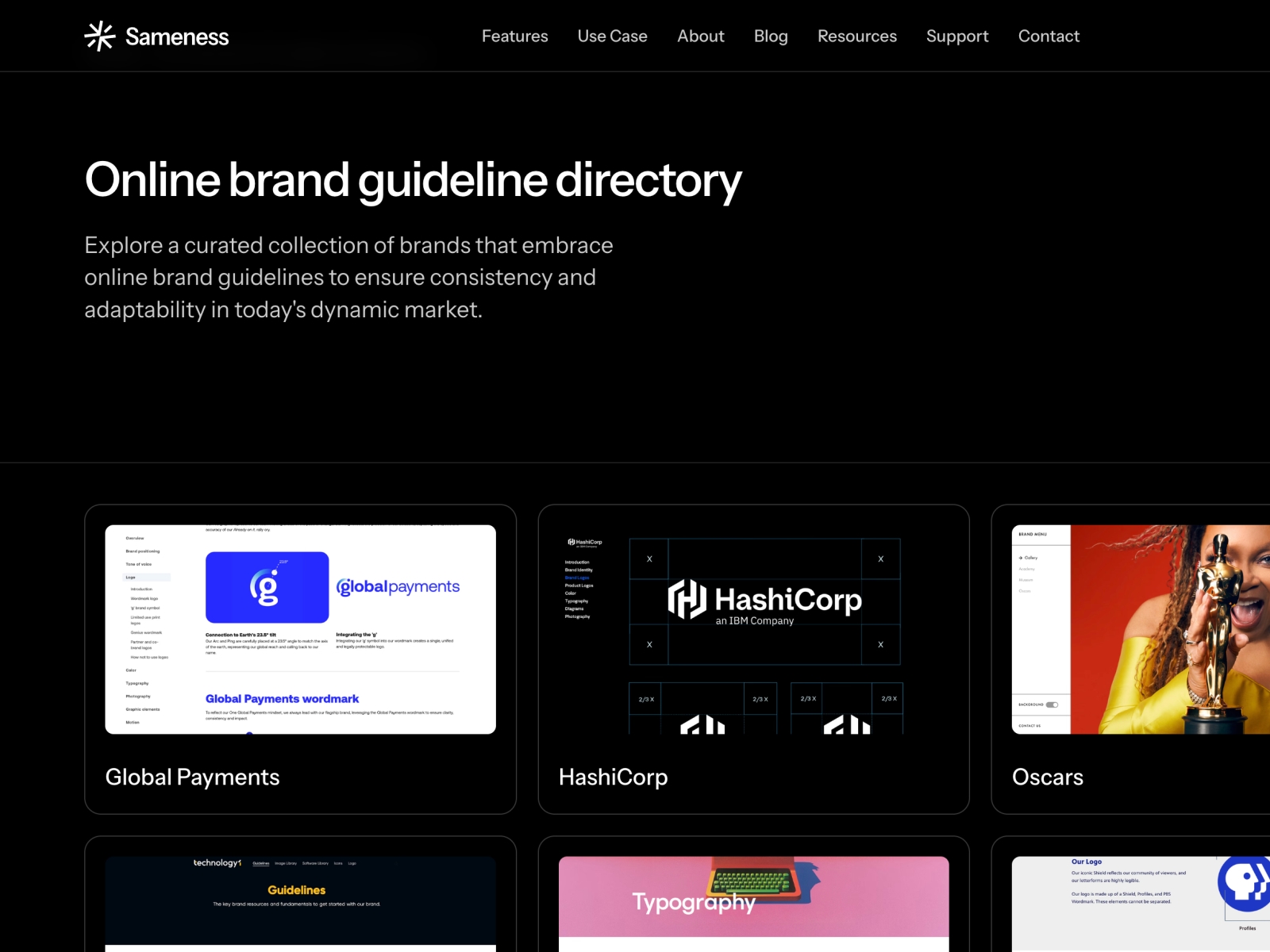
Task: Open the pink Typography card thumbnail
Action: point(754,904)
